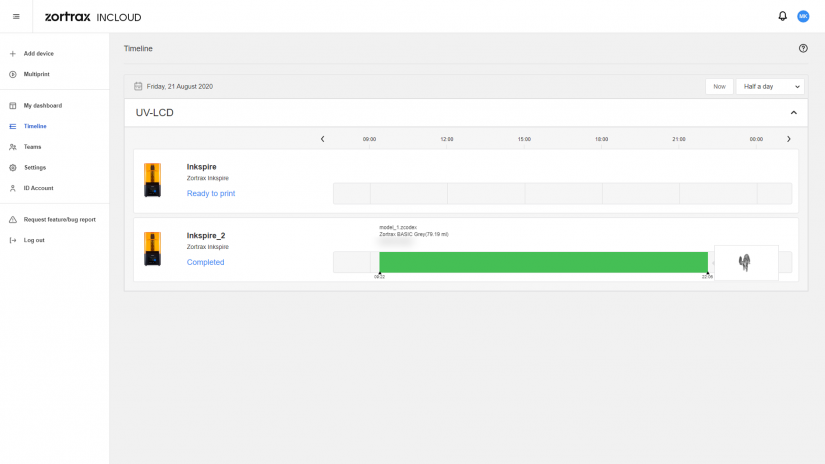Image resolution: width=825 pixels, height=464 pixels.
Task: Click the Timeline sidebar icon
Action: 13,126
